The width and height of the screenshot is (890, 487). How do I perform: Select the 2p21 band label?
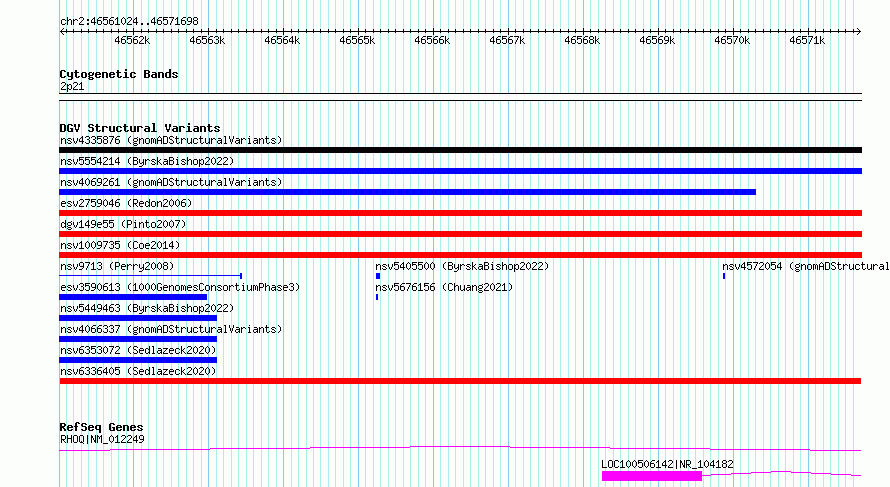point(72,87)
